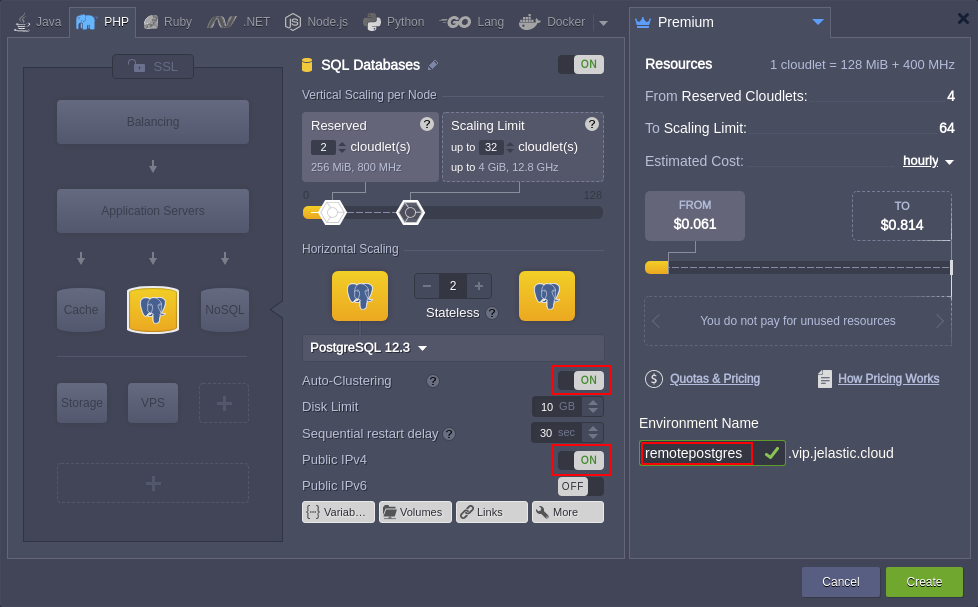Screen dimensions: 978x607
Task: Open the How Pricing Works link
Action: 888,379
